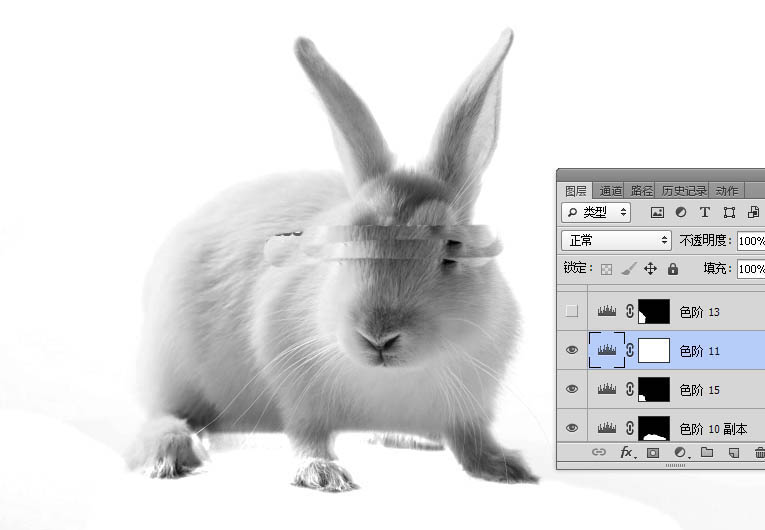Hide the 色阶 10 副本 layer
Image resolution: width=765 pixels, height=530 pixels.
point(572,428)
